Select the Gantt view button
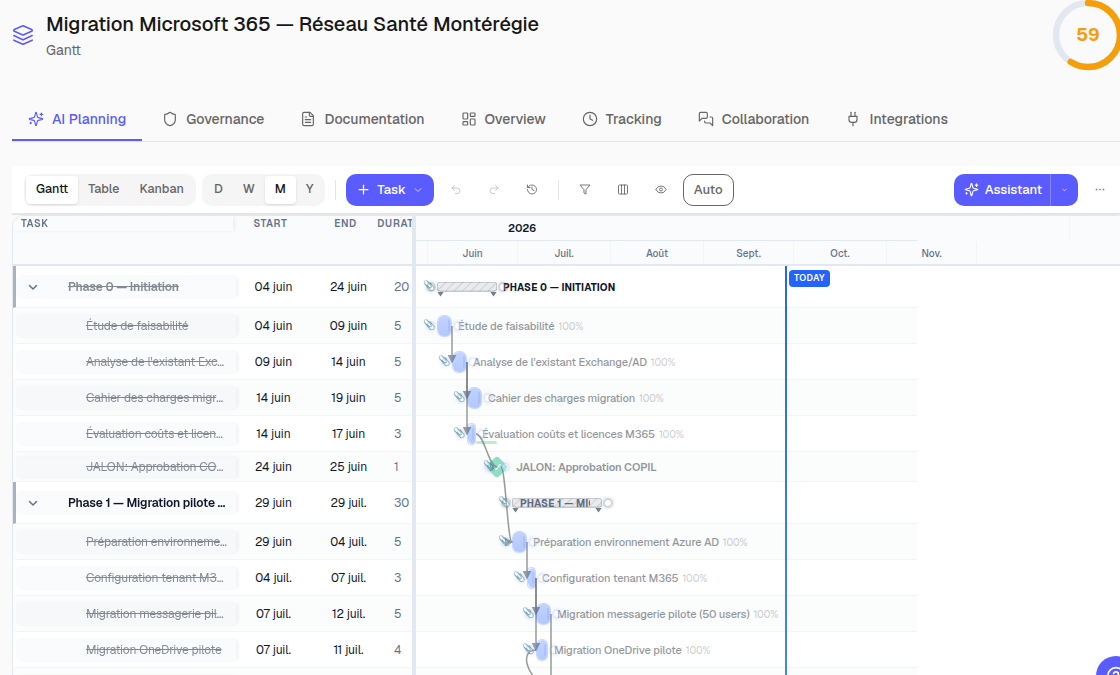 52,189
